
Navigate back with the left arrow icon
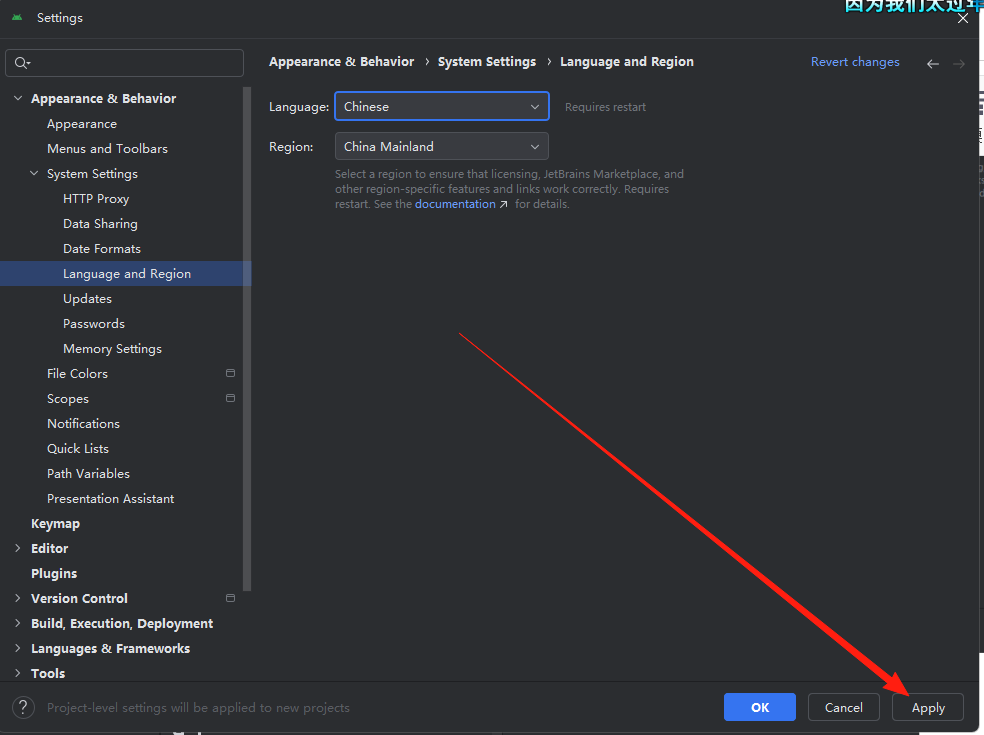click(x=933, y=63)
